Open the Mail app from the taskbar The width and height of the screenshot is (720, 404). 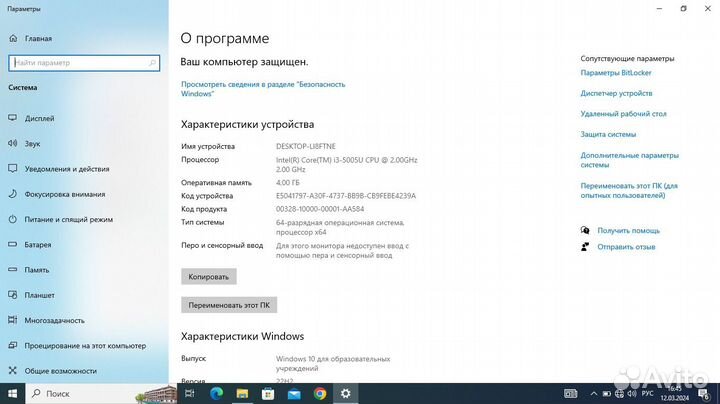point(294,393)
